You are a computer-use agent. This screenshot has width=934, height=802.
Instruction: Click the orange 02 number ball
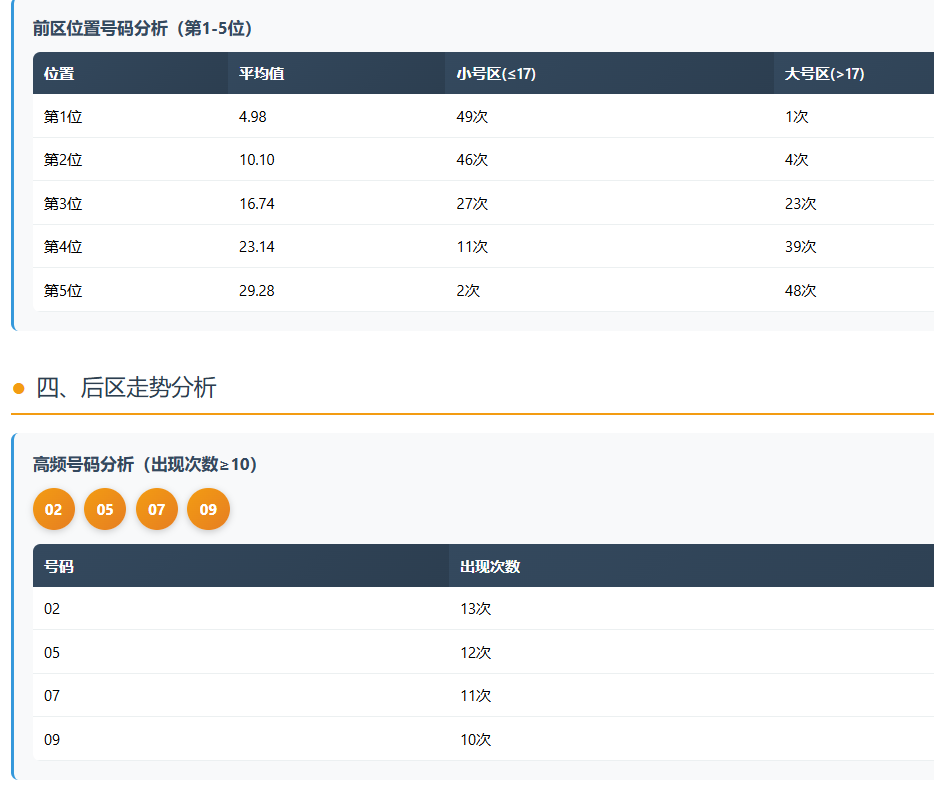pyautogui.click(x=54, y=510)
